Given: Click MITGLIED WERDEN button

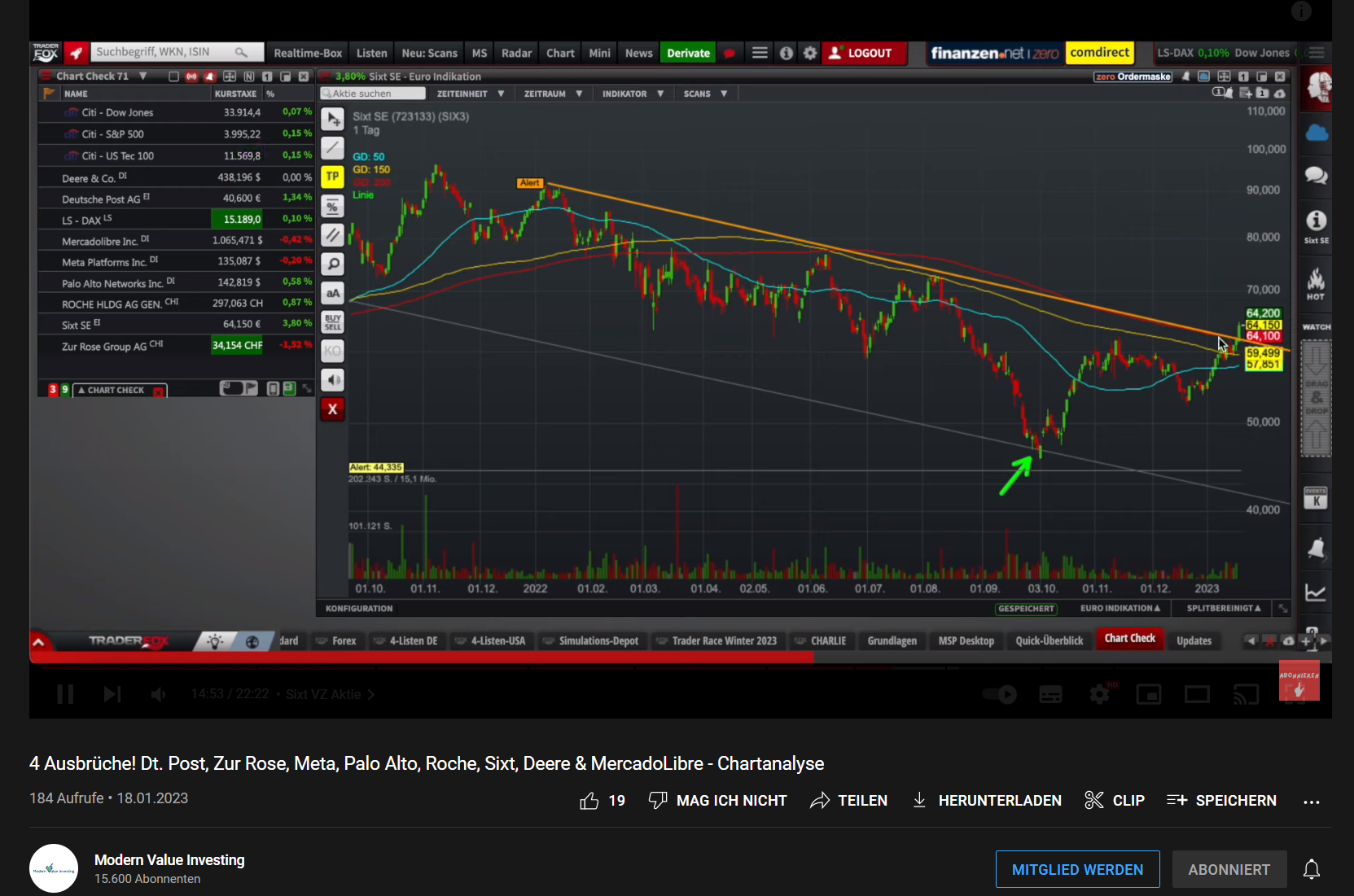Looking at the screenshot, I should coord(1077,870).
